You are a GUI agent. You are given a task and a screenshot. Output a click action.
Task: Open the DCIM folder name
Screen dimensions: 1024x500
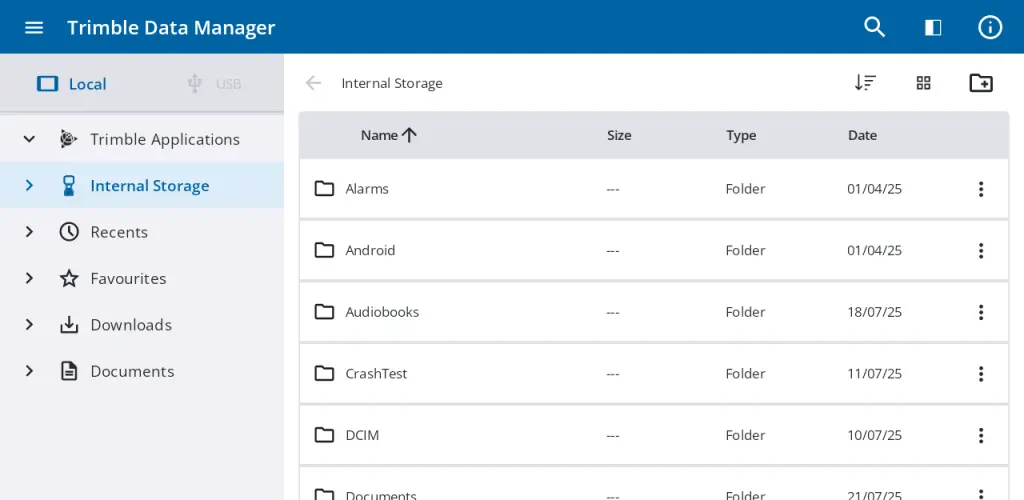[x=362, y=435]
